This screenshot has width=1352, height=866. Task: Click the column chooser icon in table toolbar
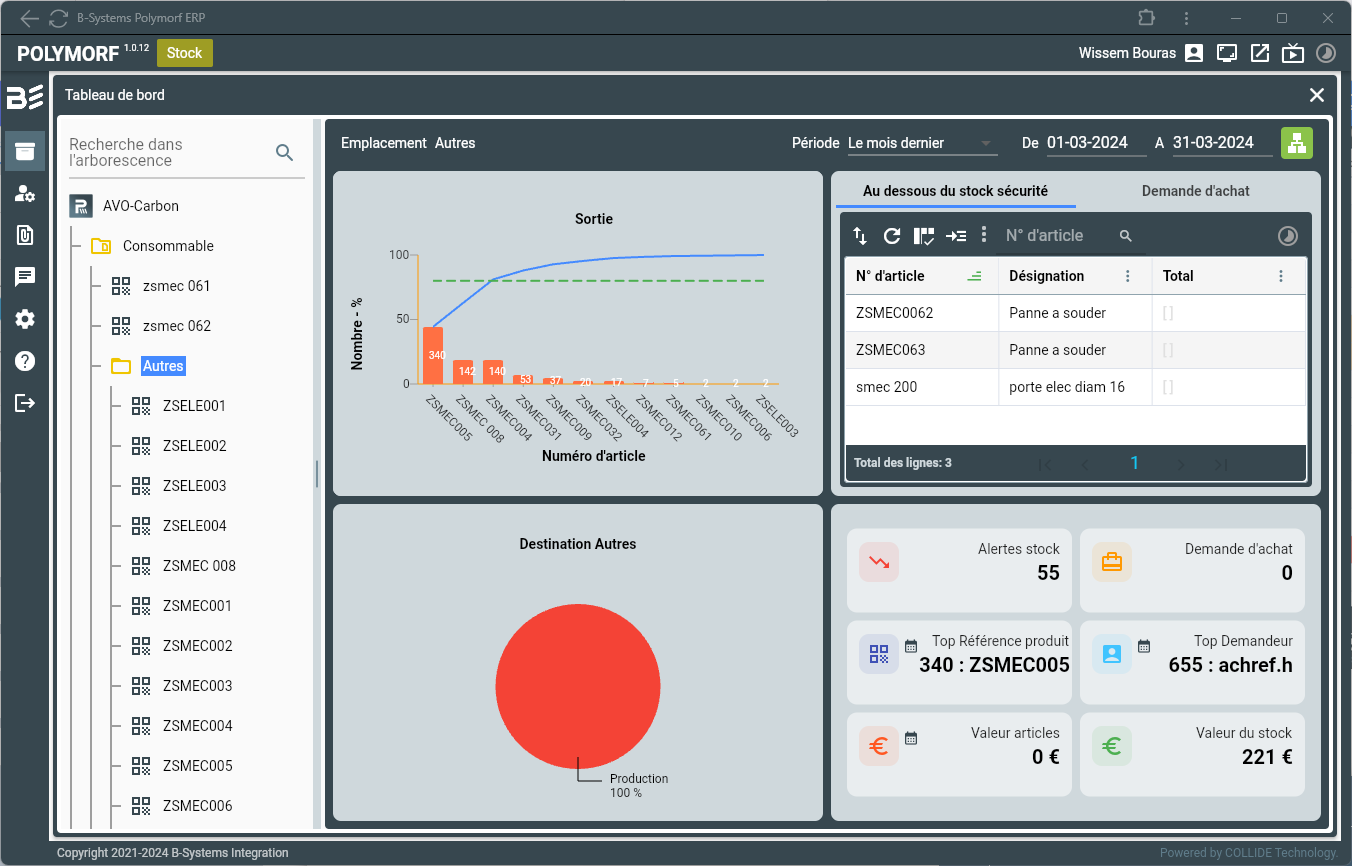924,236
